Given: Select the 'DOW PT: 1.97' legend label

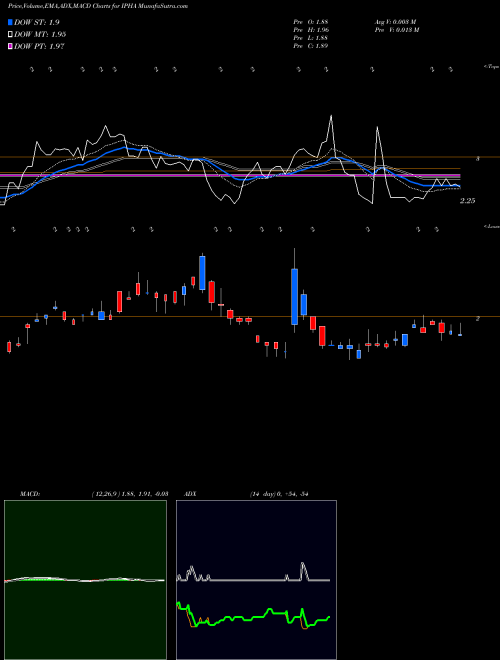Looking at the screenshot, I should pyautogui.click(x=39, y=46).
